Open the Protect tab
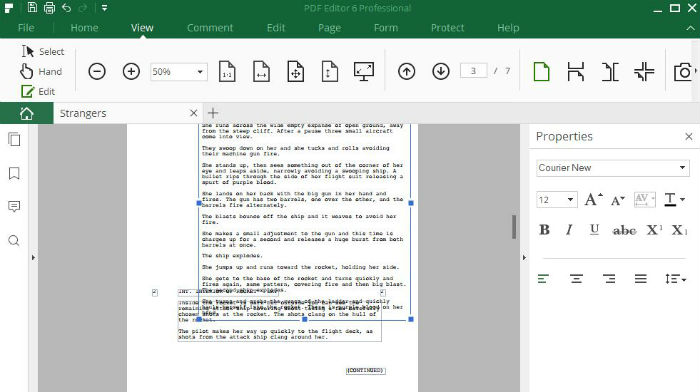 447,28
